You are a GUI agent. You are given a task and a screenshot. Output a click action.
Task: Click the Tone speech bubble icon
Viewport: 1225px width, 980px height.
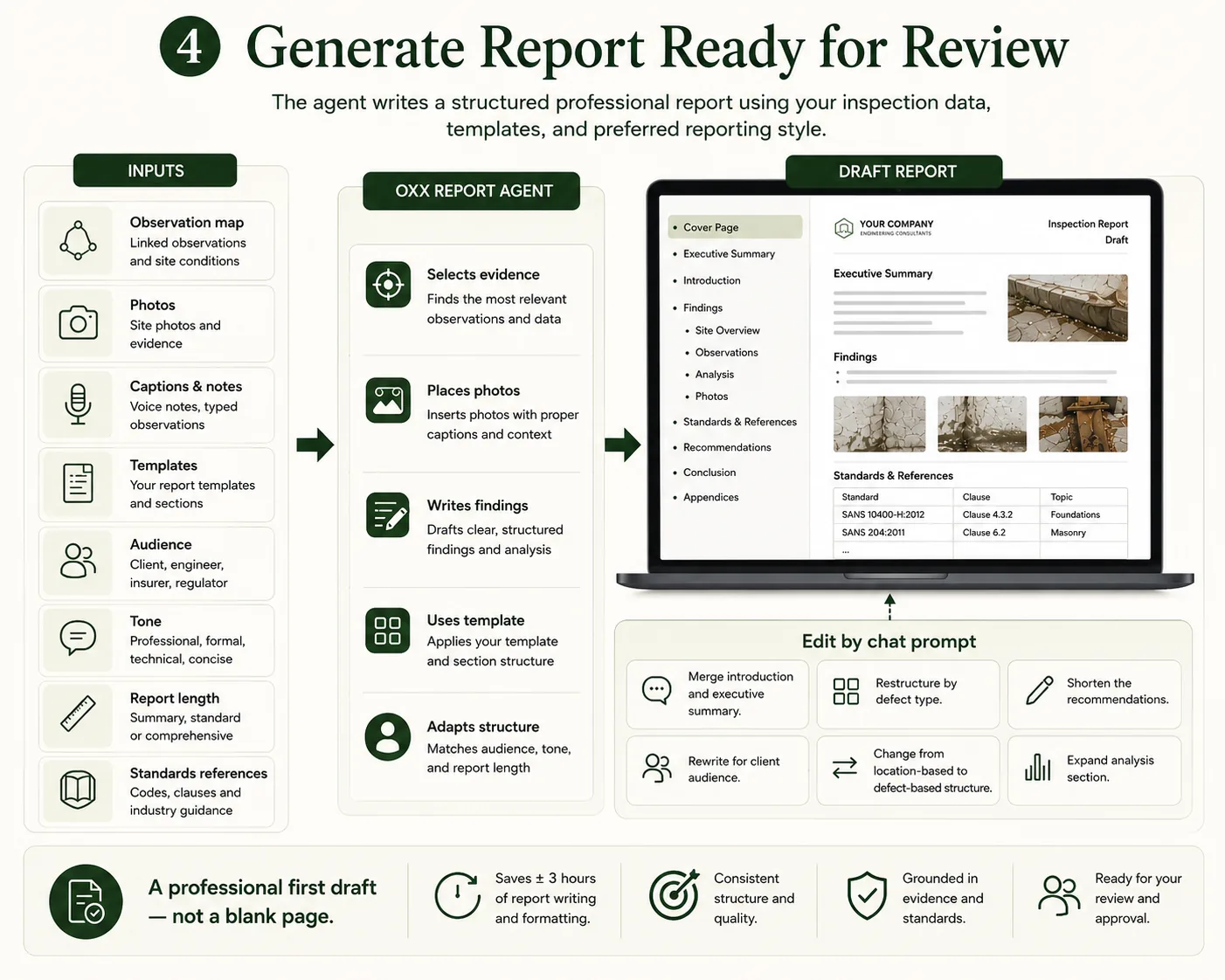pos(78,638)
